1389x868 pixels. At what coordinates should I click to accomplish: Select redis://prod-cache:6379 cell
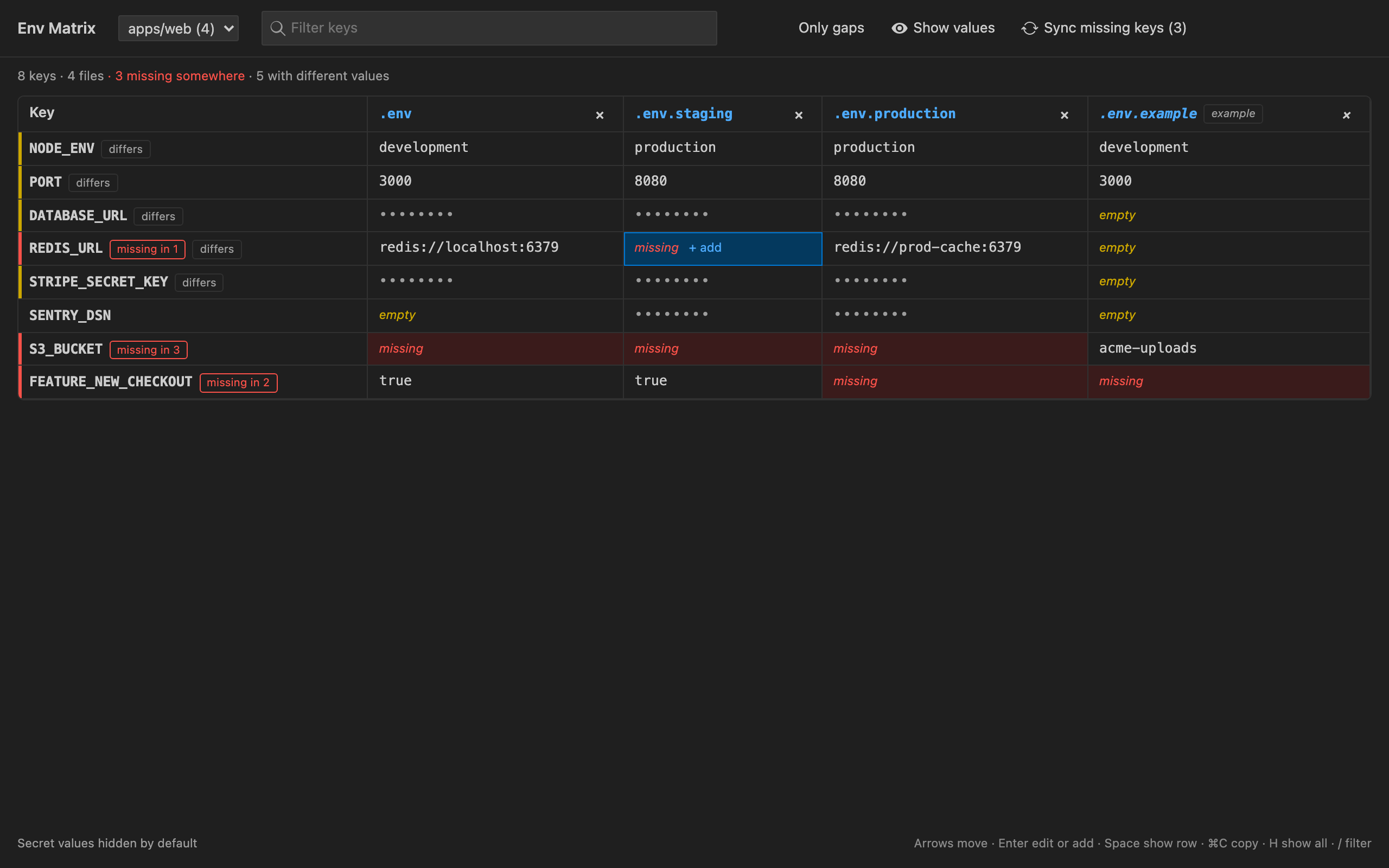pos(954,248)
